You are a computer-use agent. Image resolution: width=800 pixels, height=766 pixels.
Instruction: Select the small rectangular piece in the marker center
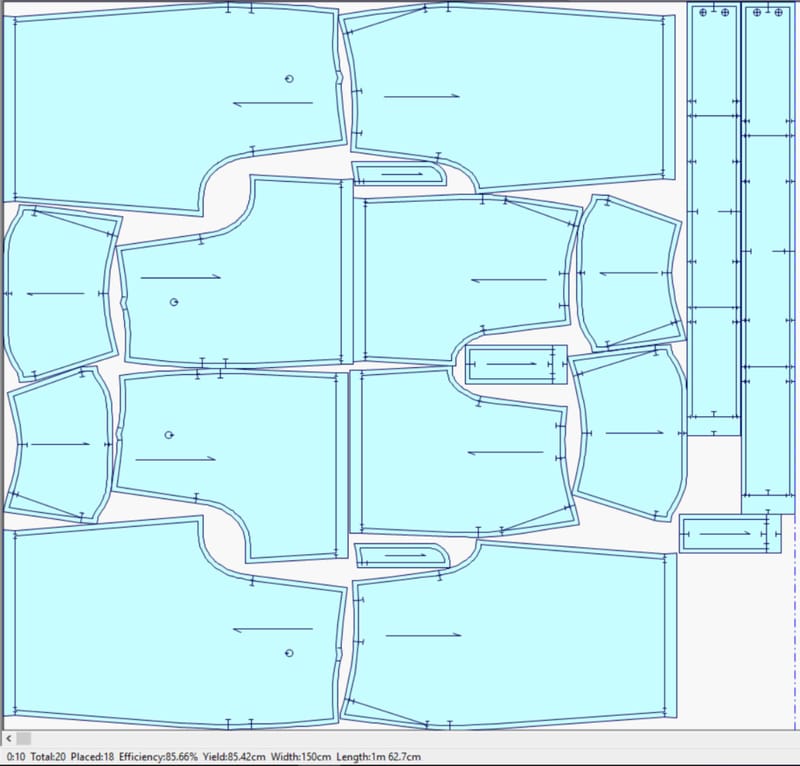(515, 364)
